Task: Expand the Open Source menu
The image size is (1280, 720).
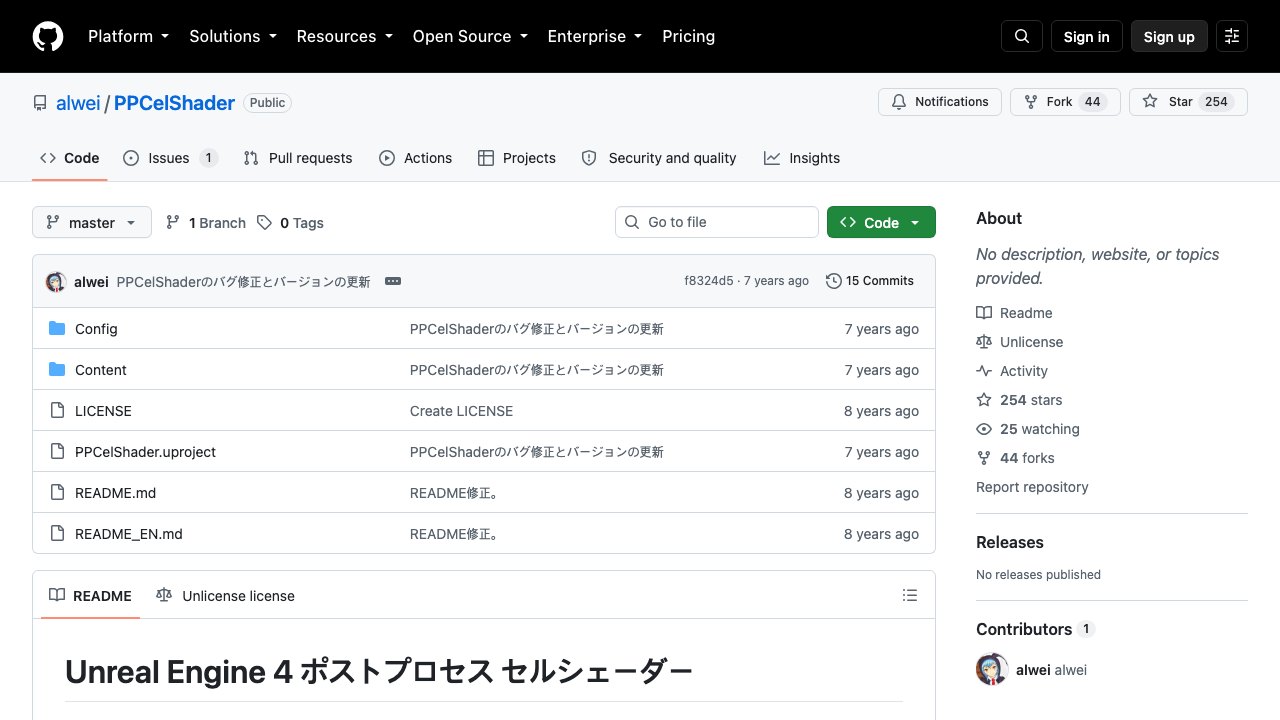Action: coord(470,36)
